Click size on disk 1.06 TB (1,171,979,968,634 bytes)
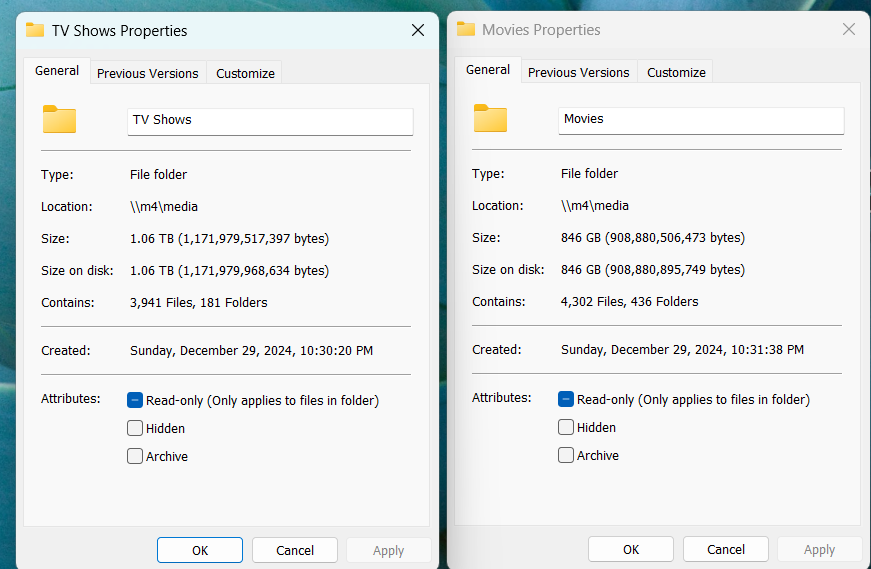871x569 pixels. [x=229, y=271]
